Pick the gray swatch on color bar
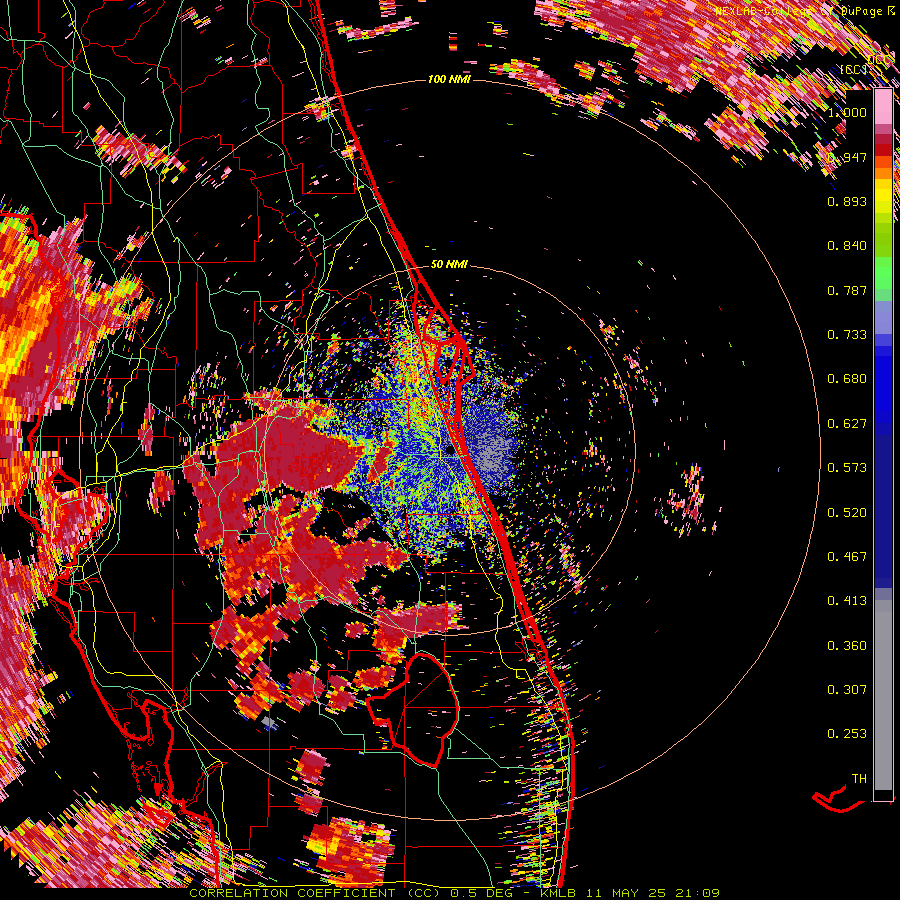The width and height of the screenshot is (900, 900). click(883, 695)
